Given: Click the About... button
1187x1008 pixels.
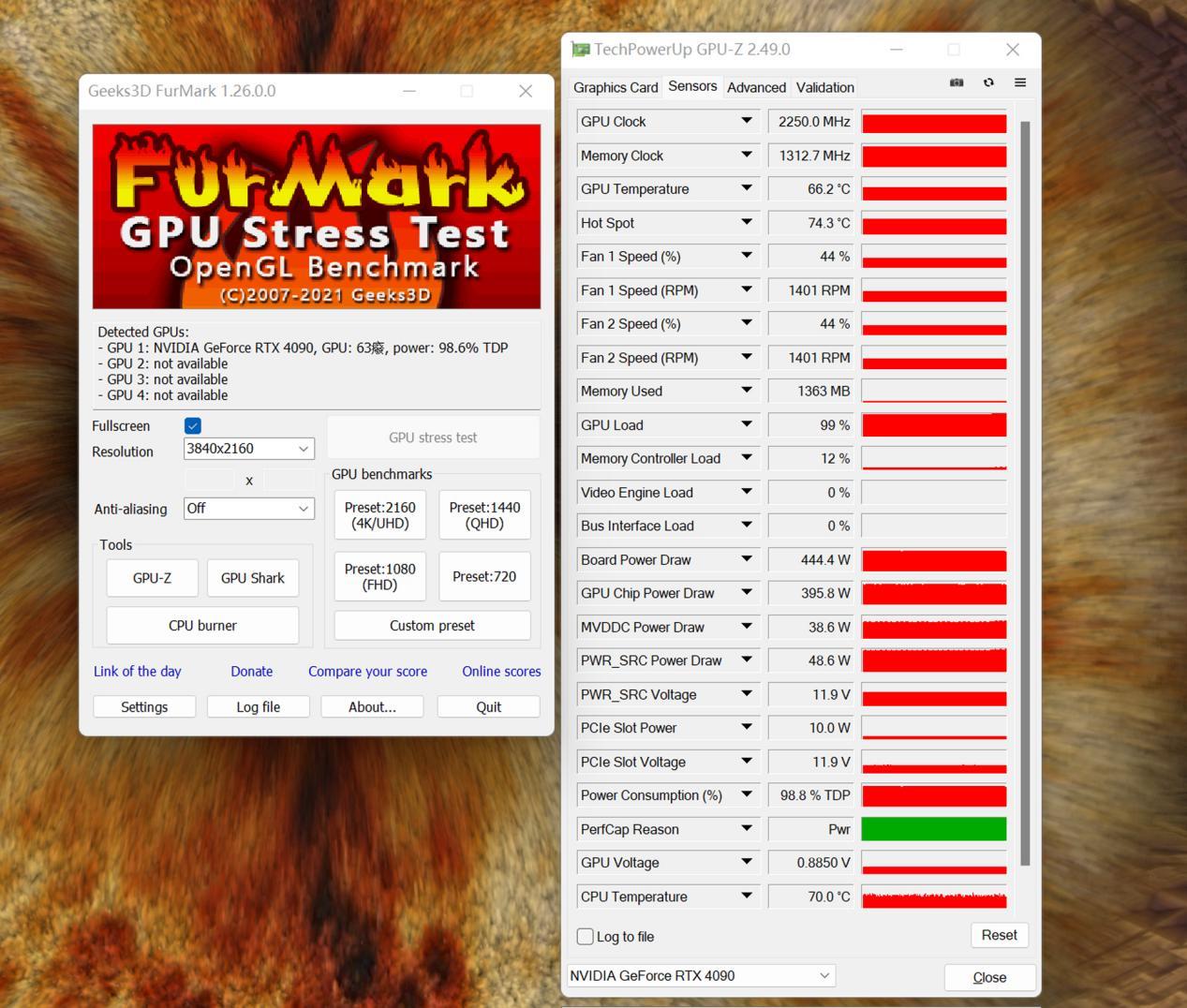Looking at the screenshot, I should point(372,707).
